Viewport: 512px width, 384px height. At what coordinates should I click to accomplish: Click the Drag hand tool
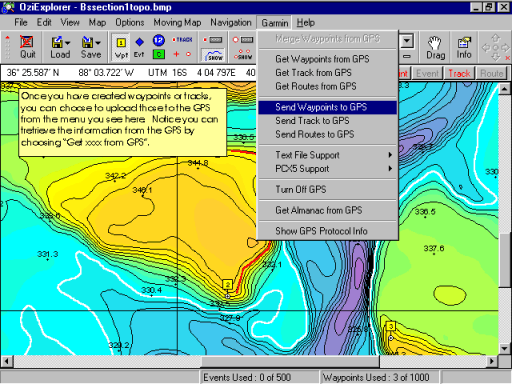click(x=435, y=47)
